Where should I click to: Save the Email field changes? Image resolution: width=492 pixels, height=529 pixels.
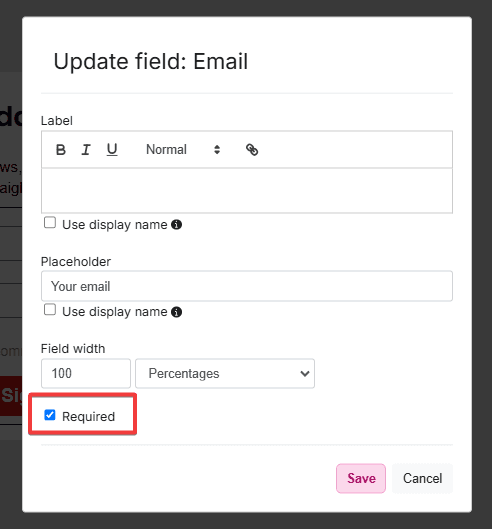point(361,478)
